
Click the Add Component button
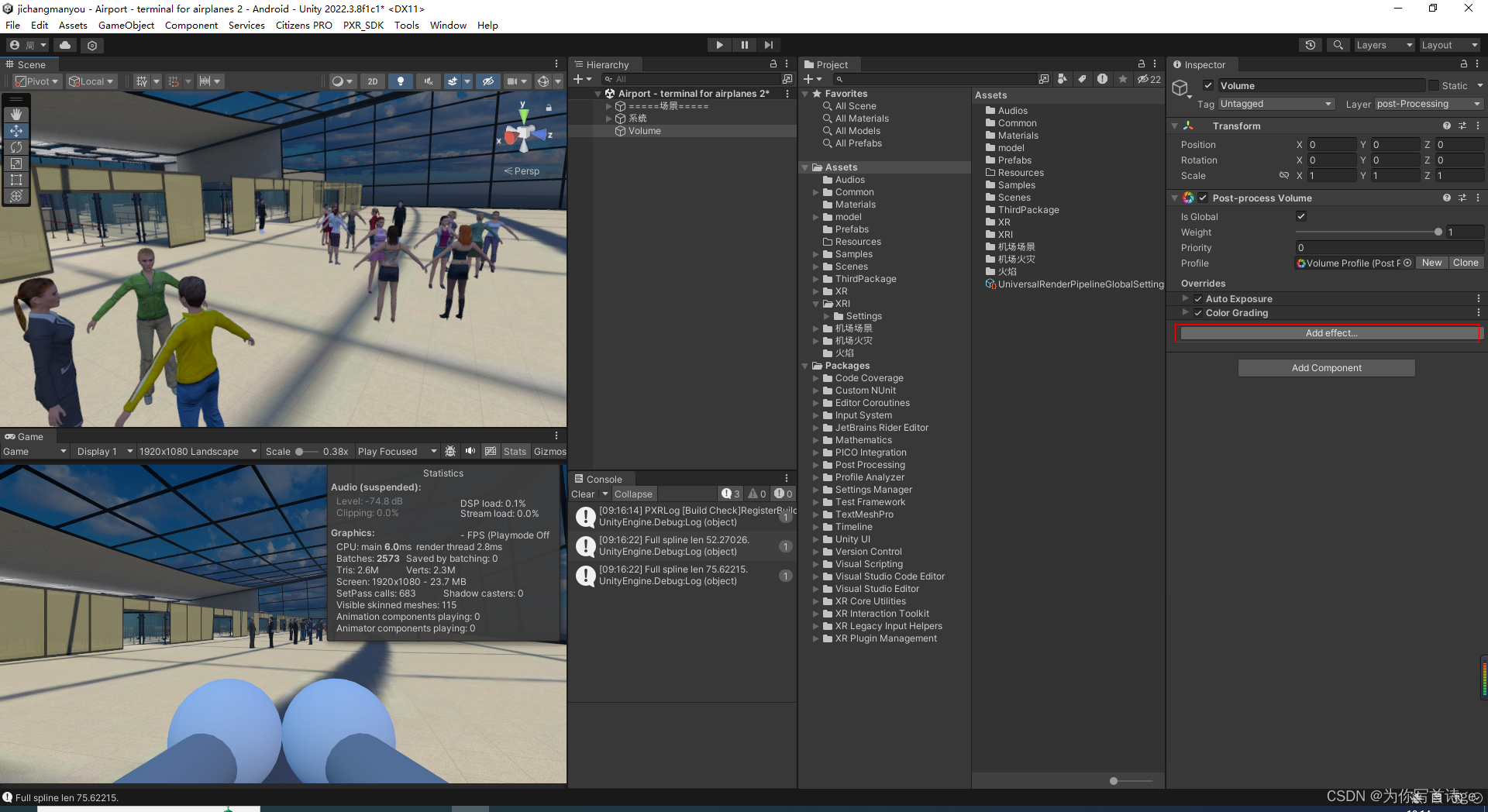[x=1326, y=367]
